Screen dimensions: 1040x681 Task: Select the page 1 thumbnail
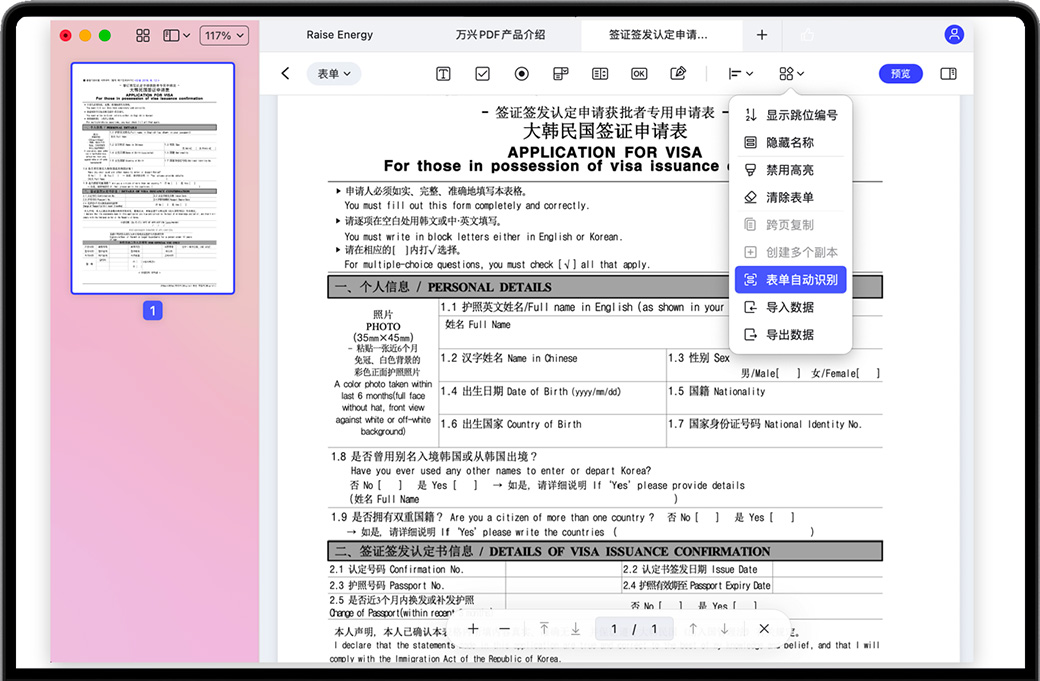pos(152,178)
